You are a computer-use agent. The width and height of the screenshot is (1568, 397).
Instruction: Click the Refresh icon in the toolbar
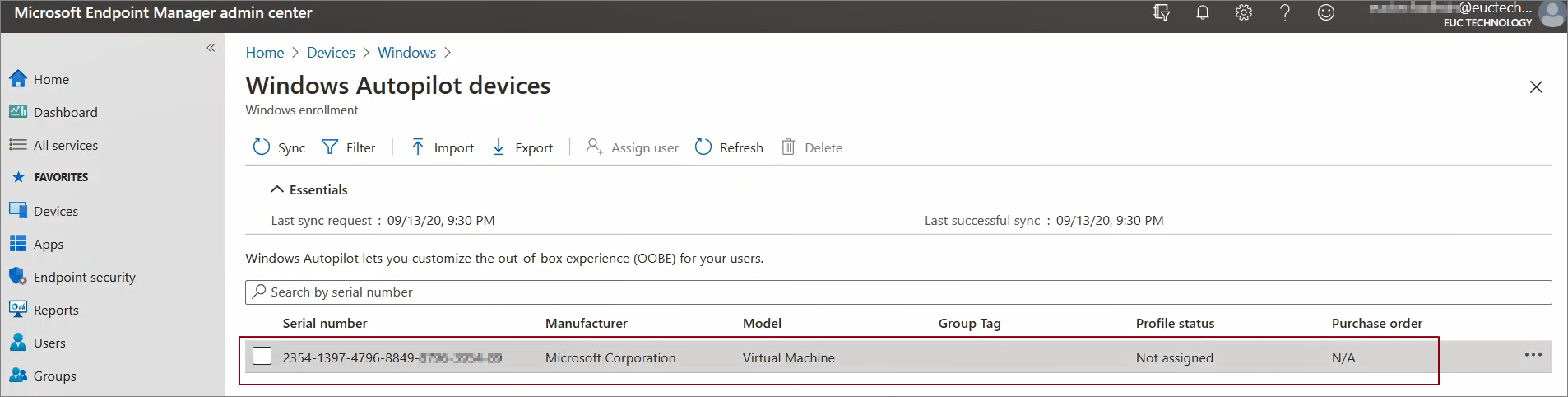pos(703,147)
